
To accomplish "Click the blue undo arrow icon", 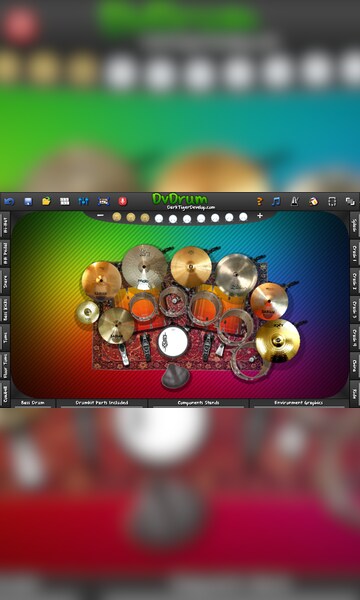I will point(9,201).
